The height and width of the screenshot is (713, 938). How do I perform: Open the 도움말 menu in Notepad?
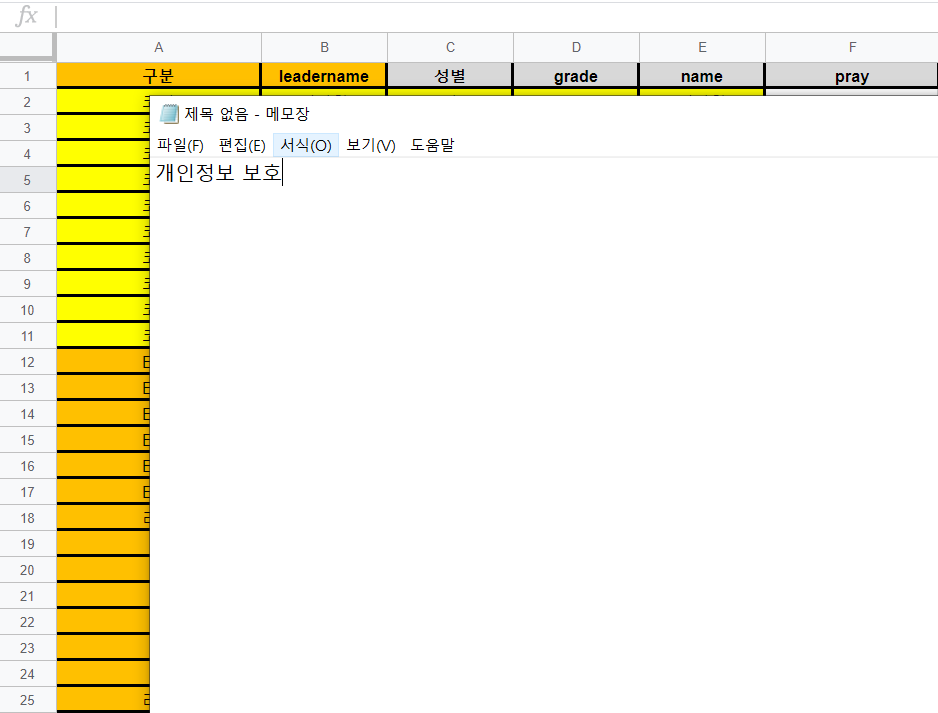[432, 145]
